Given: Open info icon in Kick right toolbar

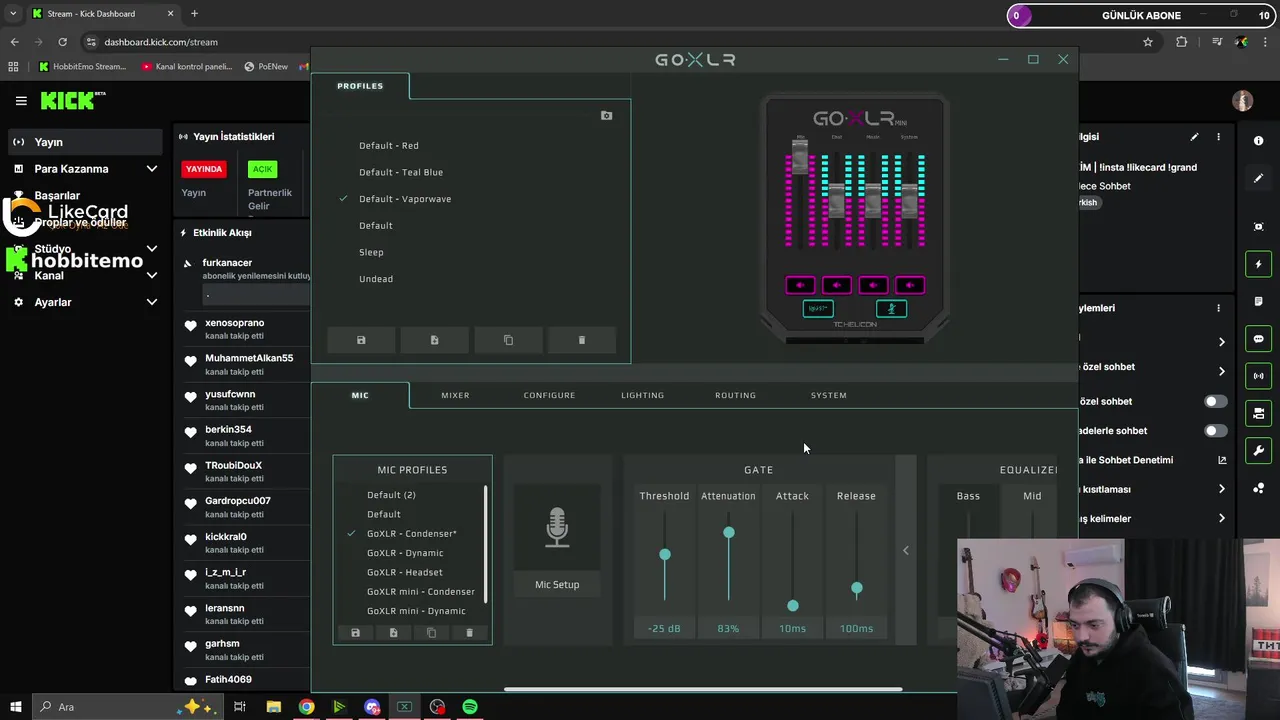Looking at the screenshot, I should pyautogui.click(x=1258, y=141).
